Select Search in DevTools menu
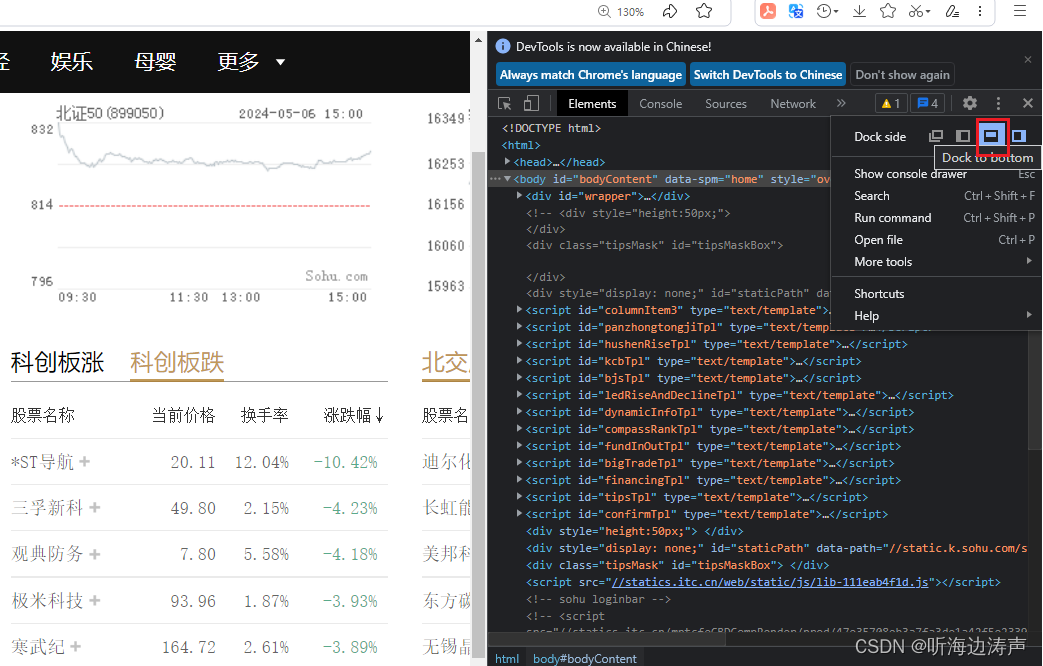Viewport: 1043px width, 666px height. (x=937, y=196)
